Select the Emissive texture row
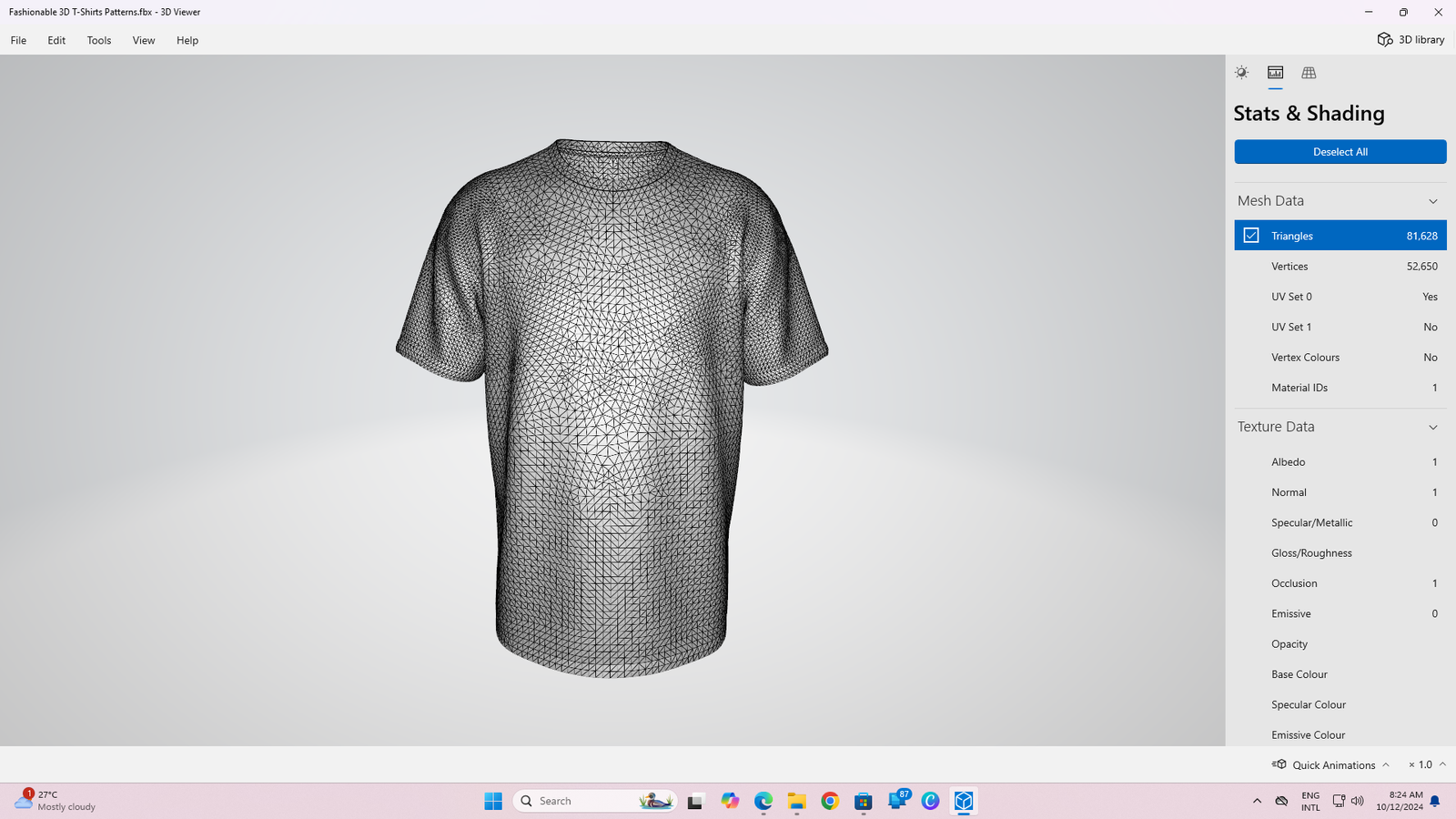 tap(1340, 613)
